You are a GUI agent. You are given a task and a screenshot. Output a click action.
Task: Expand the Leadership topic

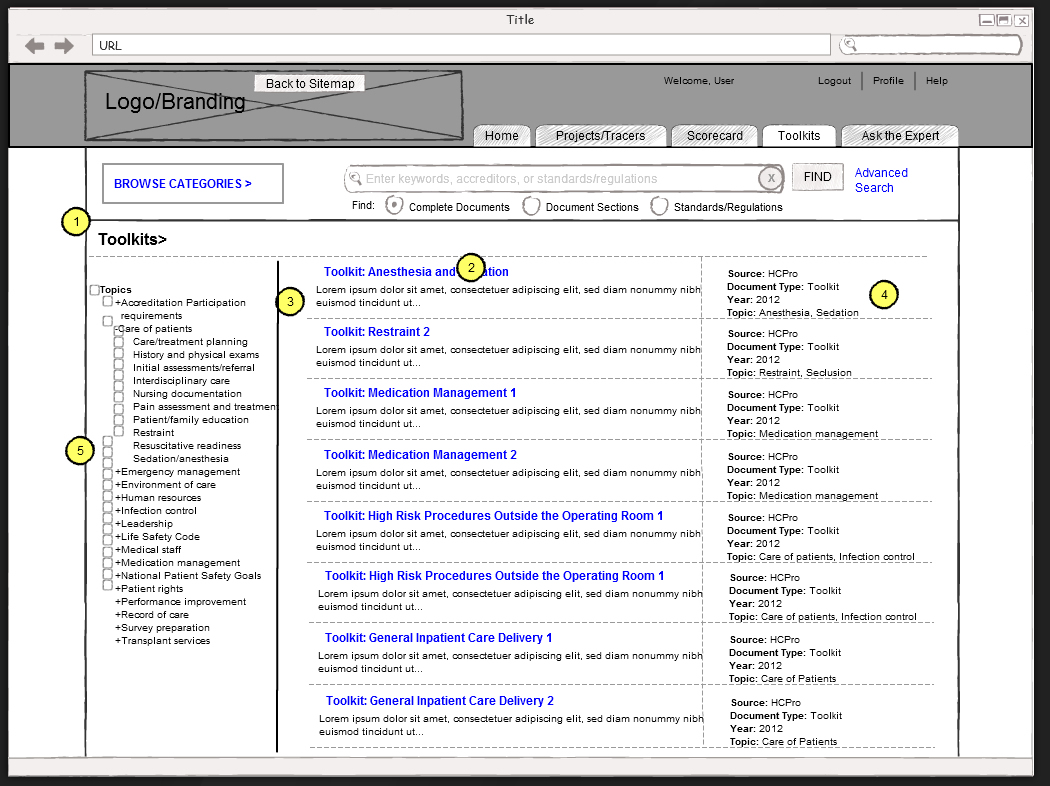(x=118, y=524)
